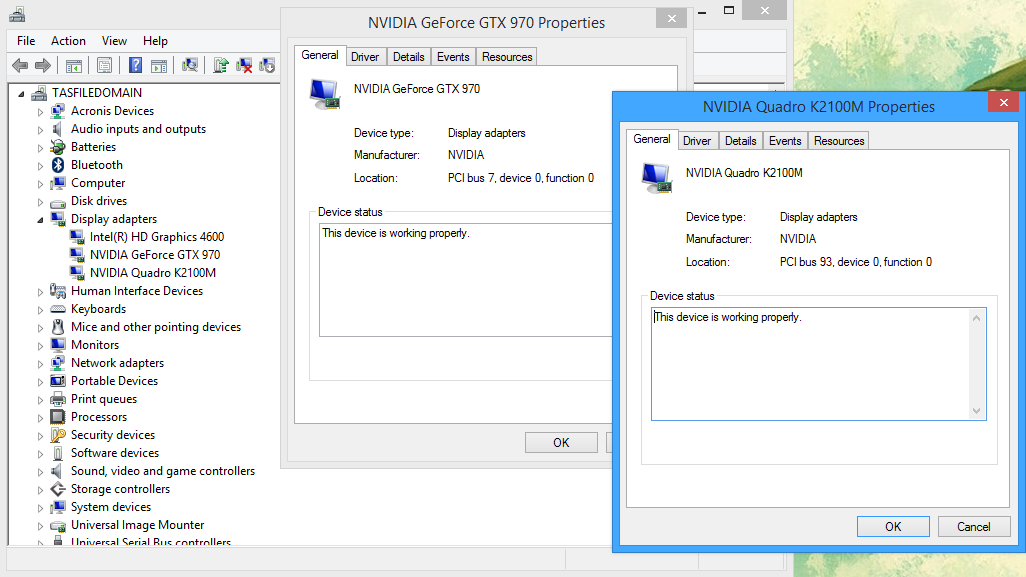Click the device icon in Quadro K2100M Properties
This screenshot has height=577, width=1026.
point(657,179)
